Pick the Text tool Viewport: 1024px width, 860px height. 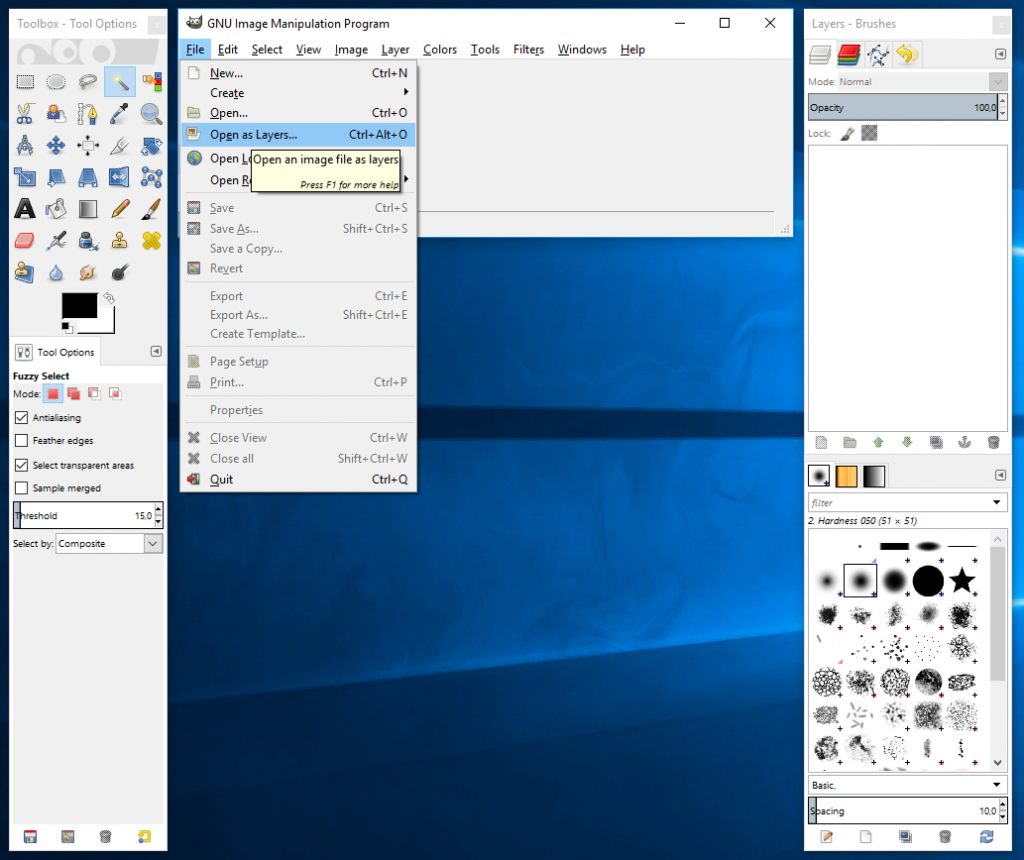(x=24, y=208)
